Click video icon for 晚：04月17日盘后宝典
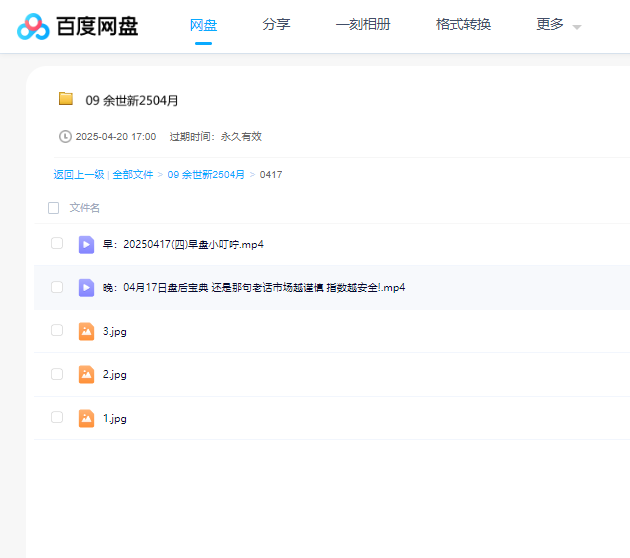The image size is (630, 558). point(86,287)
